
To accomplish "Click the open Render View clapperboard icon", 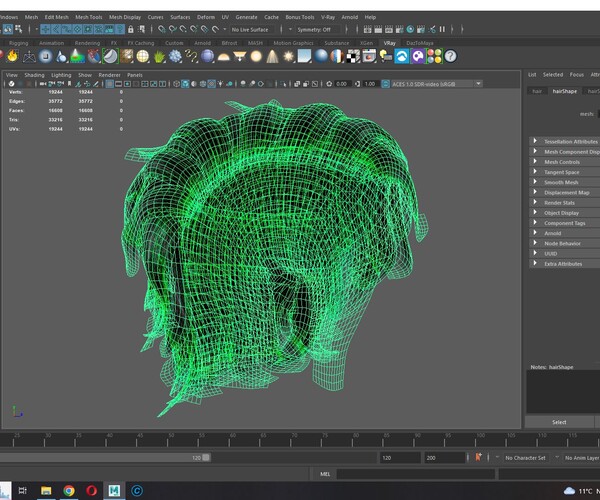I will click(x=368, y=29).
